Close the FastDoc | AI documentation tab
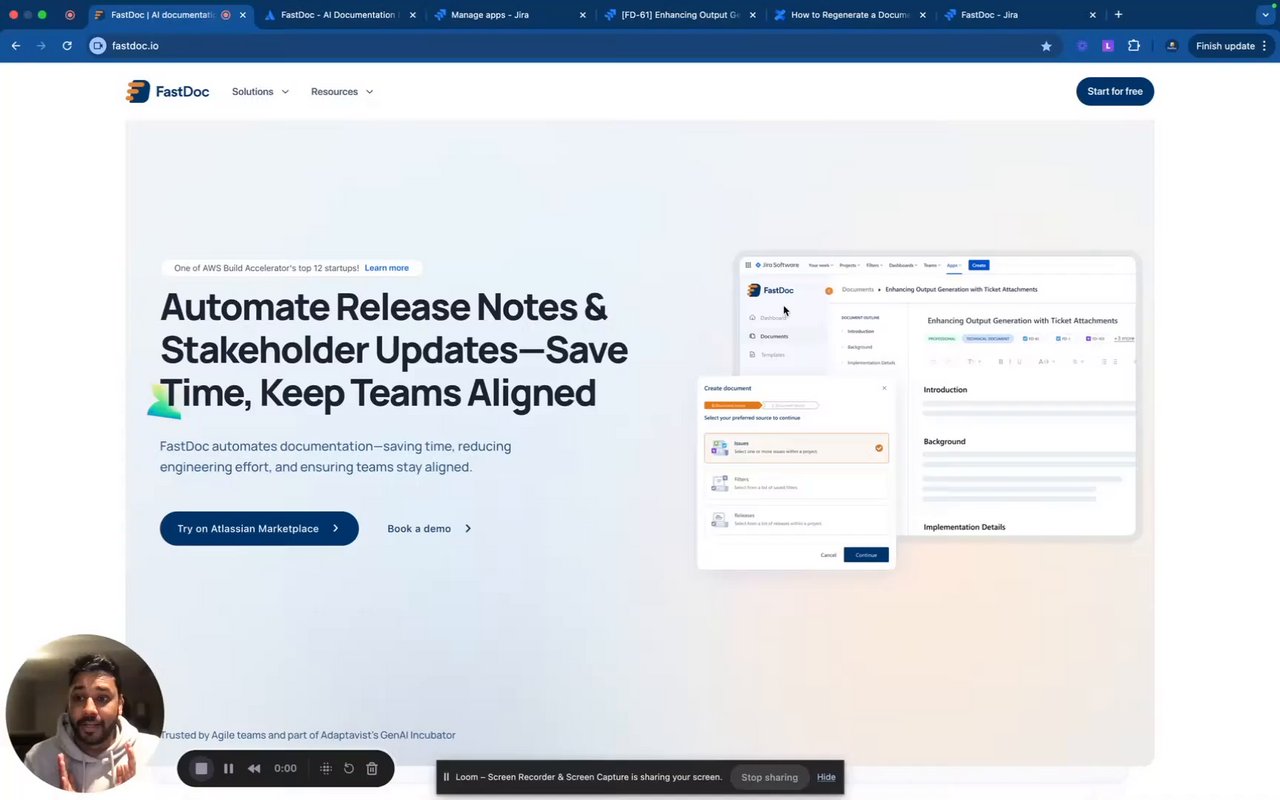The width and height of the screenshot is (1280, 800). coord(242,15)
